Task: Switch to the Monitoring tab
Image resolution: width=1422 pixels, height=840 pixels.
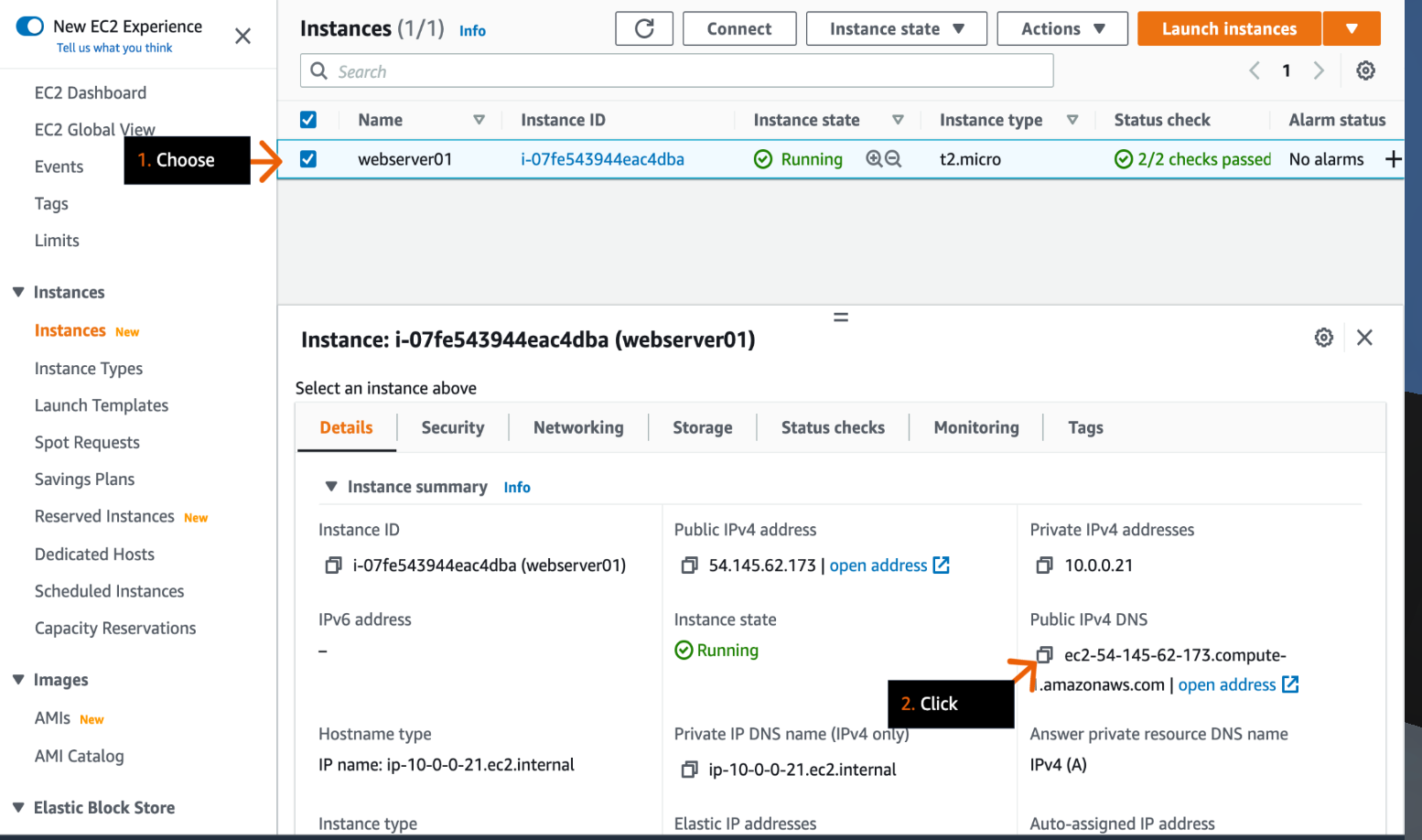Action: coord(975,426)
